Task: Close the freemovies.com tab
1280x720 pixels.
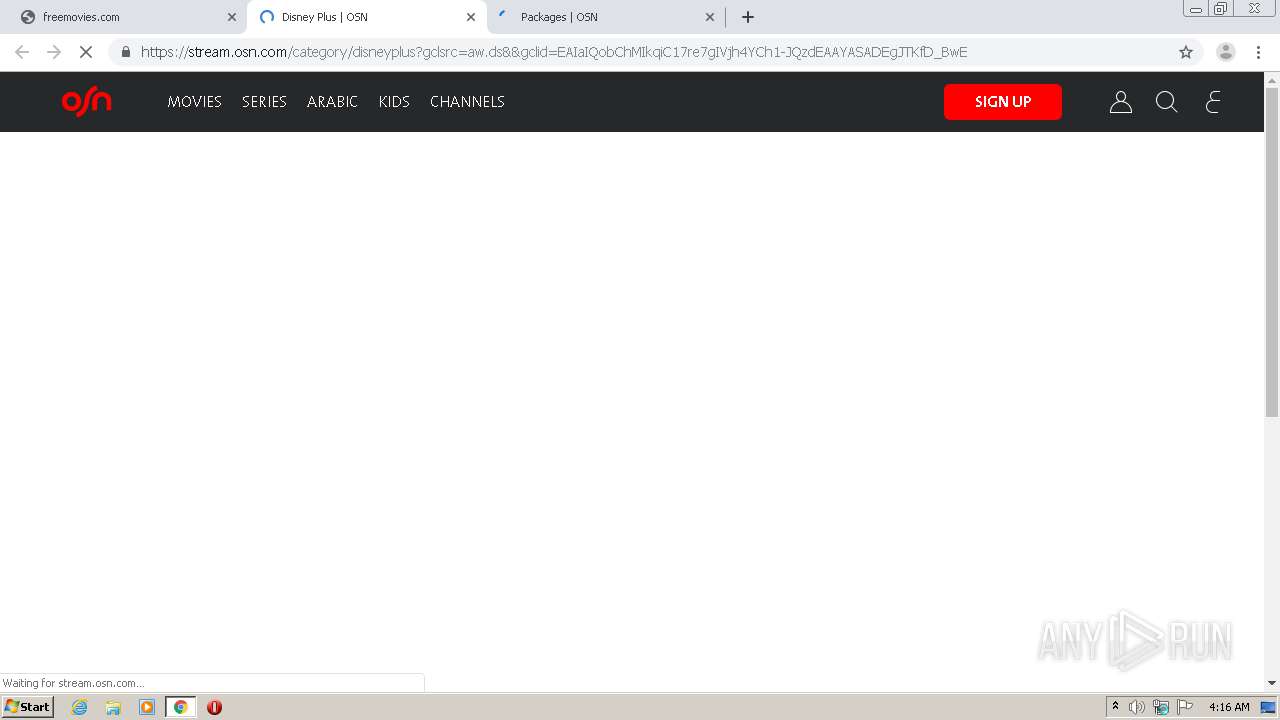Action: (x=232, y=17)
